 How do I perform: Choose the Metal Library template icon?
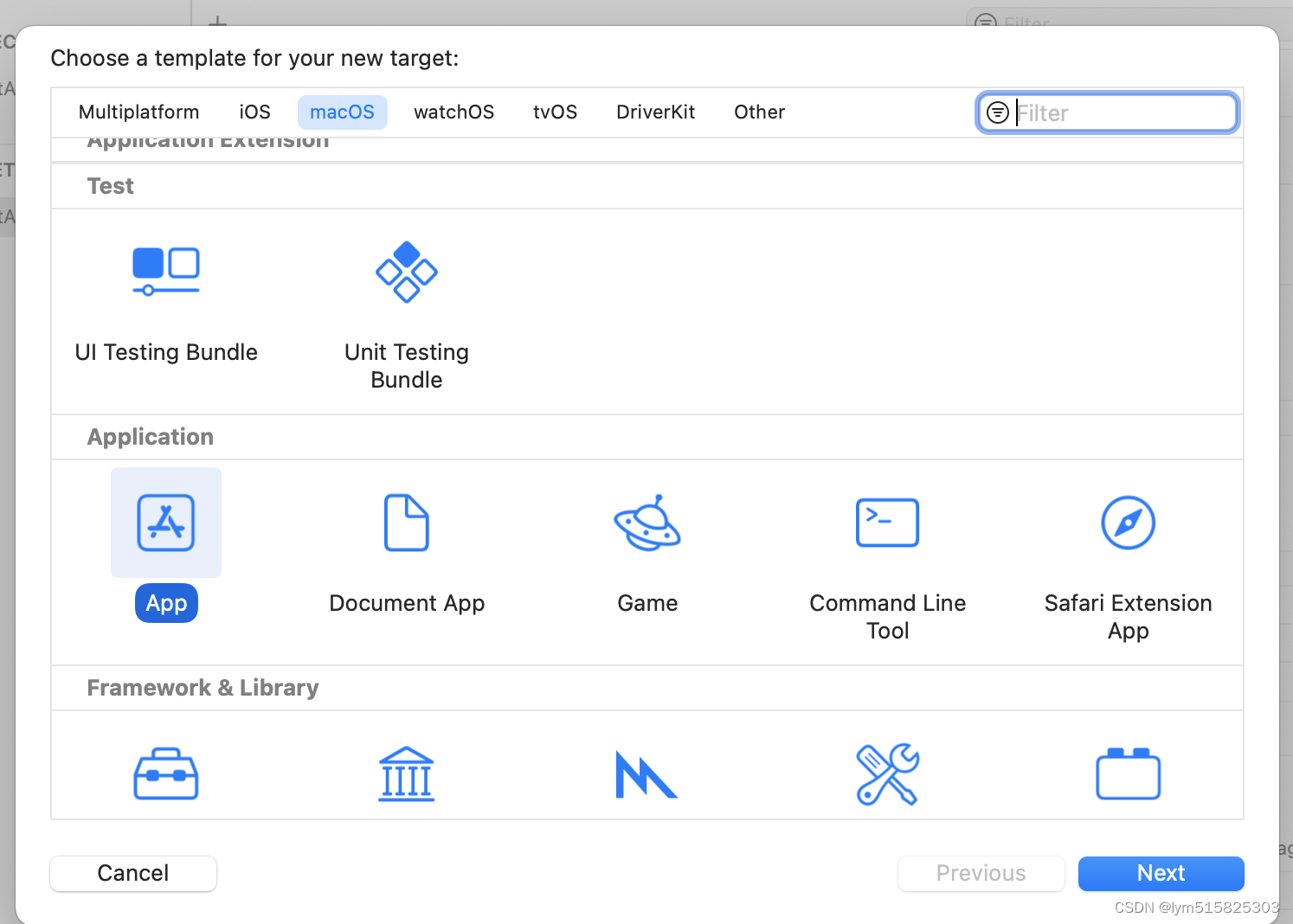(x=646, y=773)
